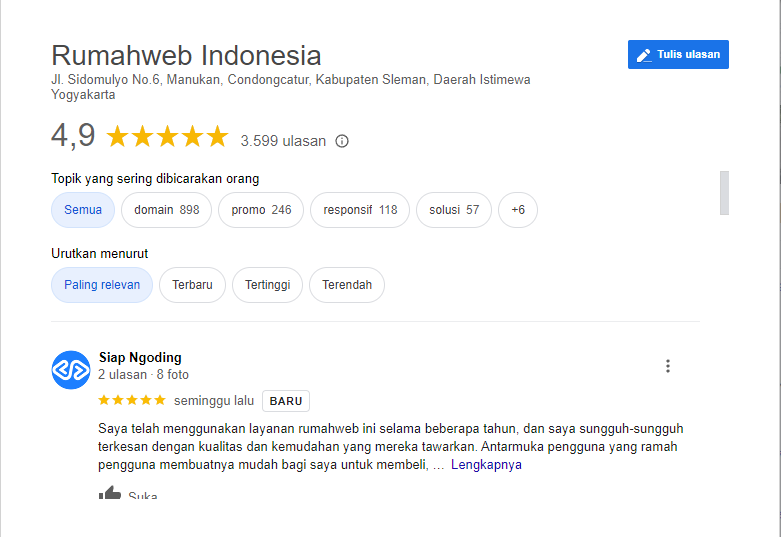The width and height of the screenshot is (781, 537).
Task: Sort reviews by Terbaru
Action: (x=192, y=285)
